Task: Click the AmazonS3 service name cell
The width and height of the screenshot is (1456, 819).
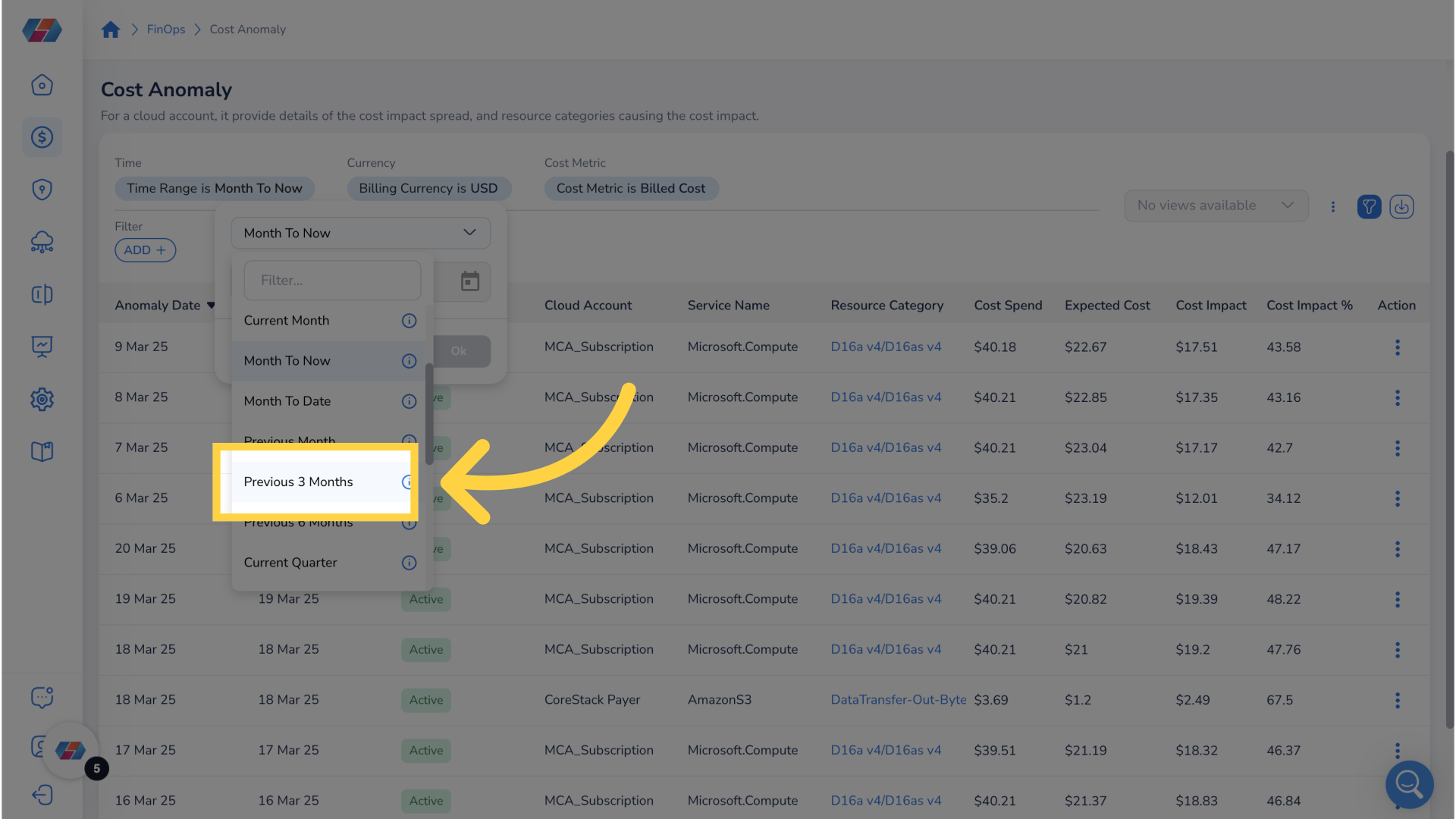Action: tap(719, 700)
